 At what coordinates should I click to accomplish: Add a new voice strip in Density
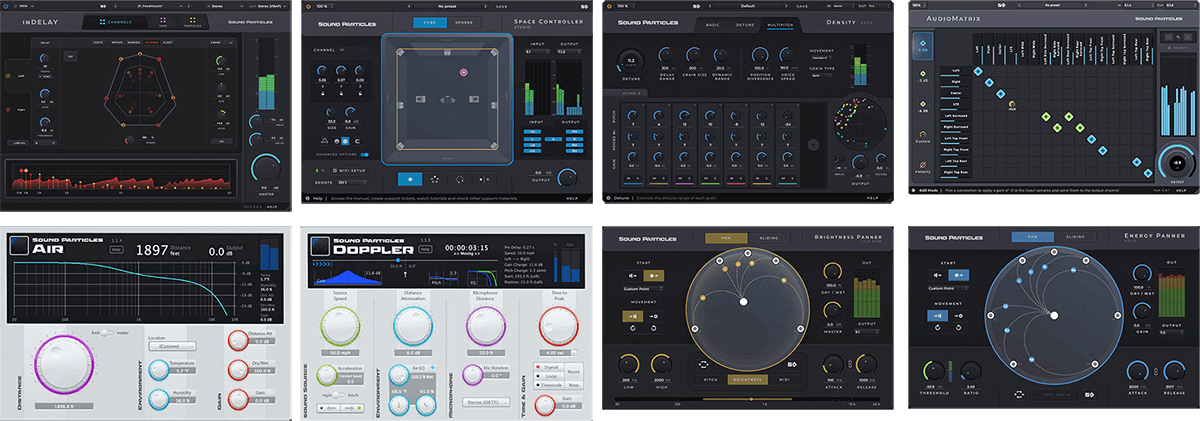point(813,145)
